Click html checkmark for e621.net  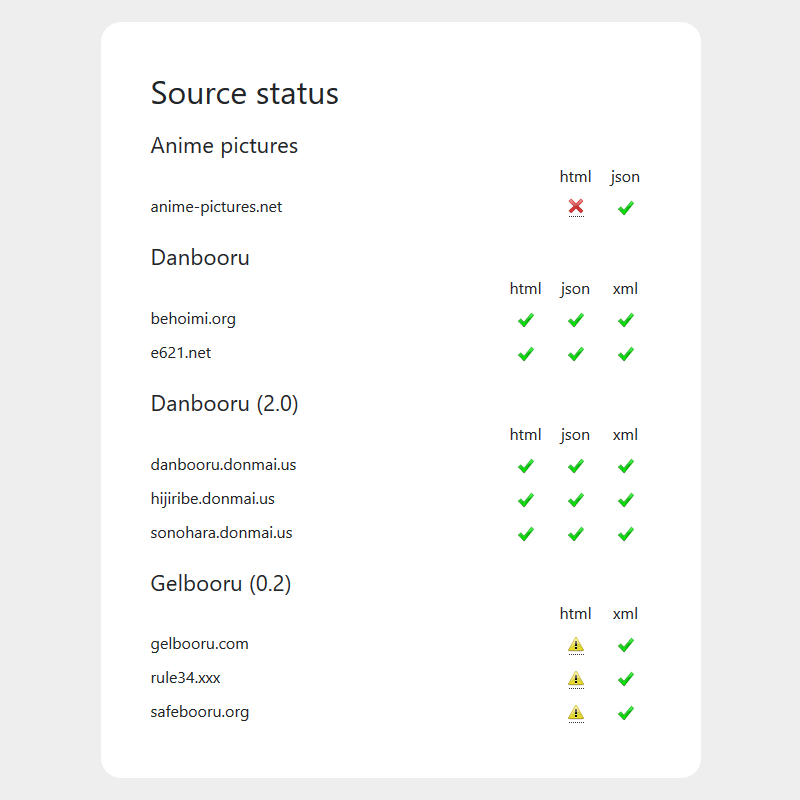(x=526, y=354)
